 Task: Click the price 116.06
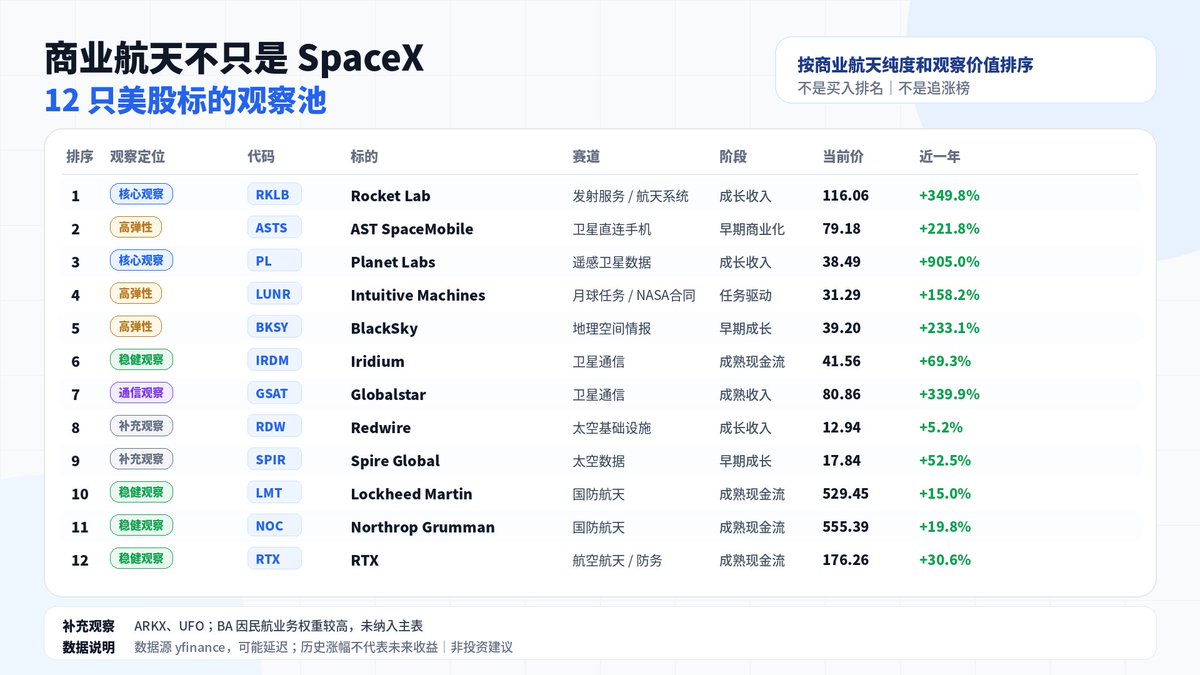point(845,196)
